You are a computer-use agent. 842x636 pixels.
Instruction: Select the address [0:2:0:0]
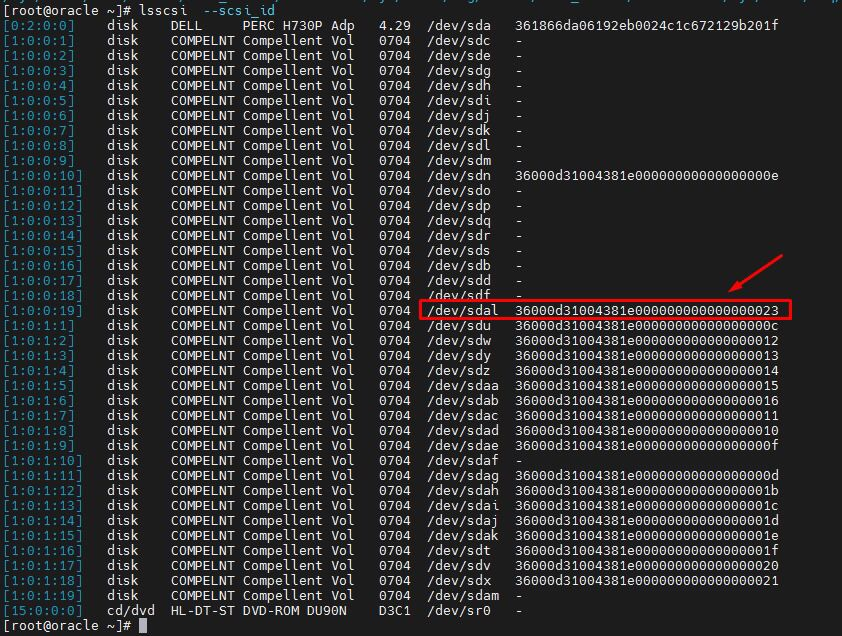(39, 25)
